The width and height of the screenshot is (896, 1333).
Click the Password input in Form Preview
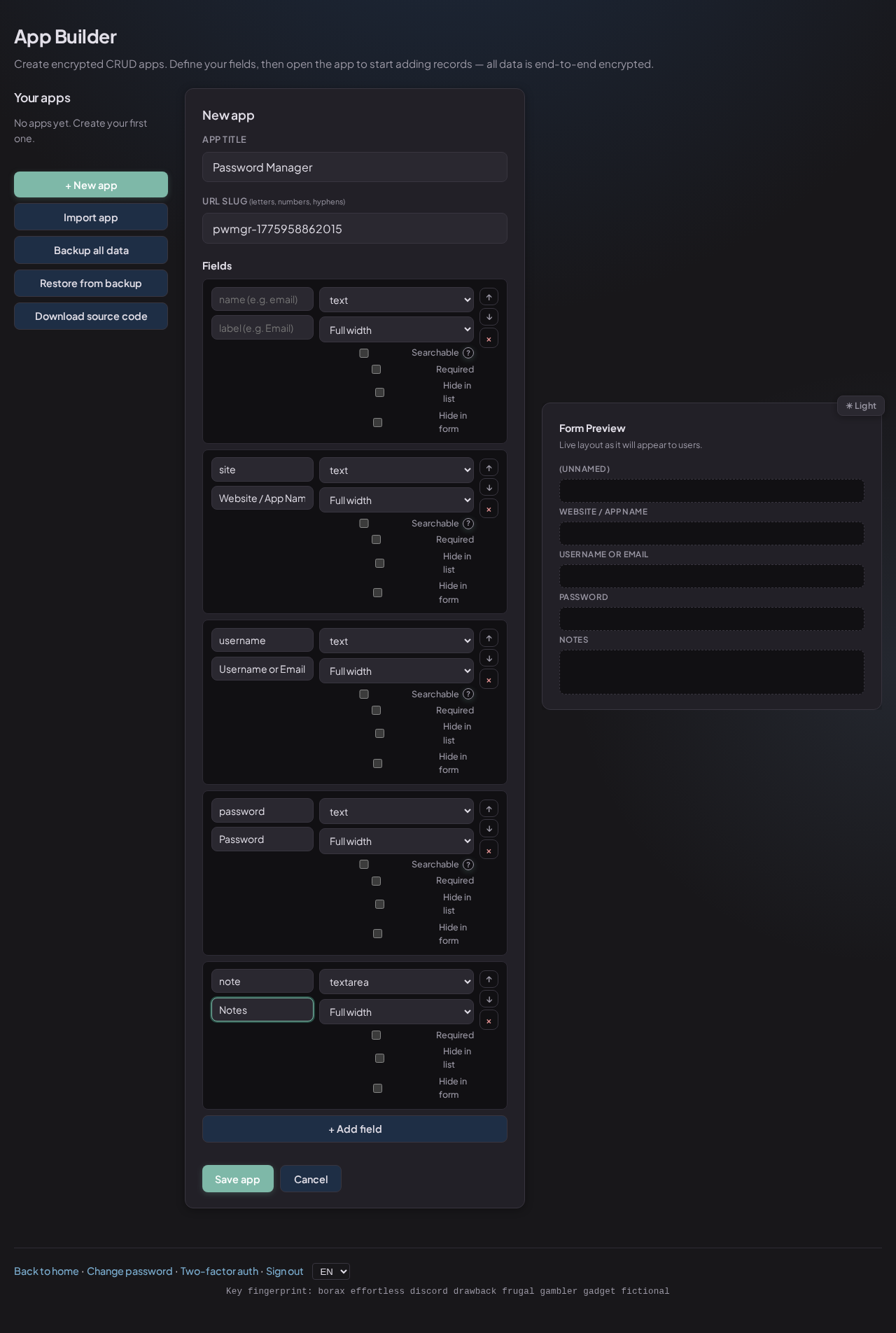click(x=712, y=619)
